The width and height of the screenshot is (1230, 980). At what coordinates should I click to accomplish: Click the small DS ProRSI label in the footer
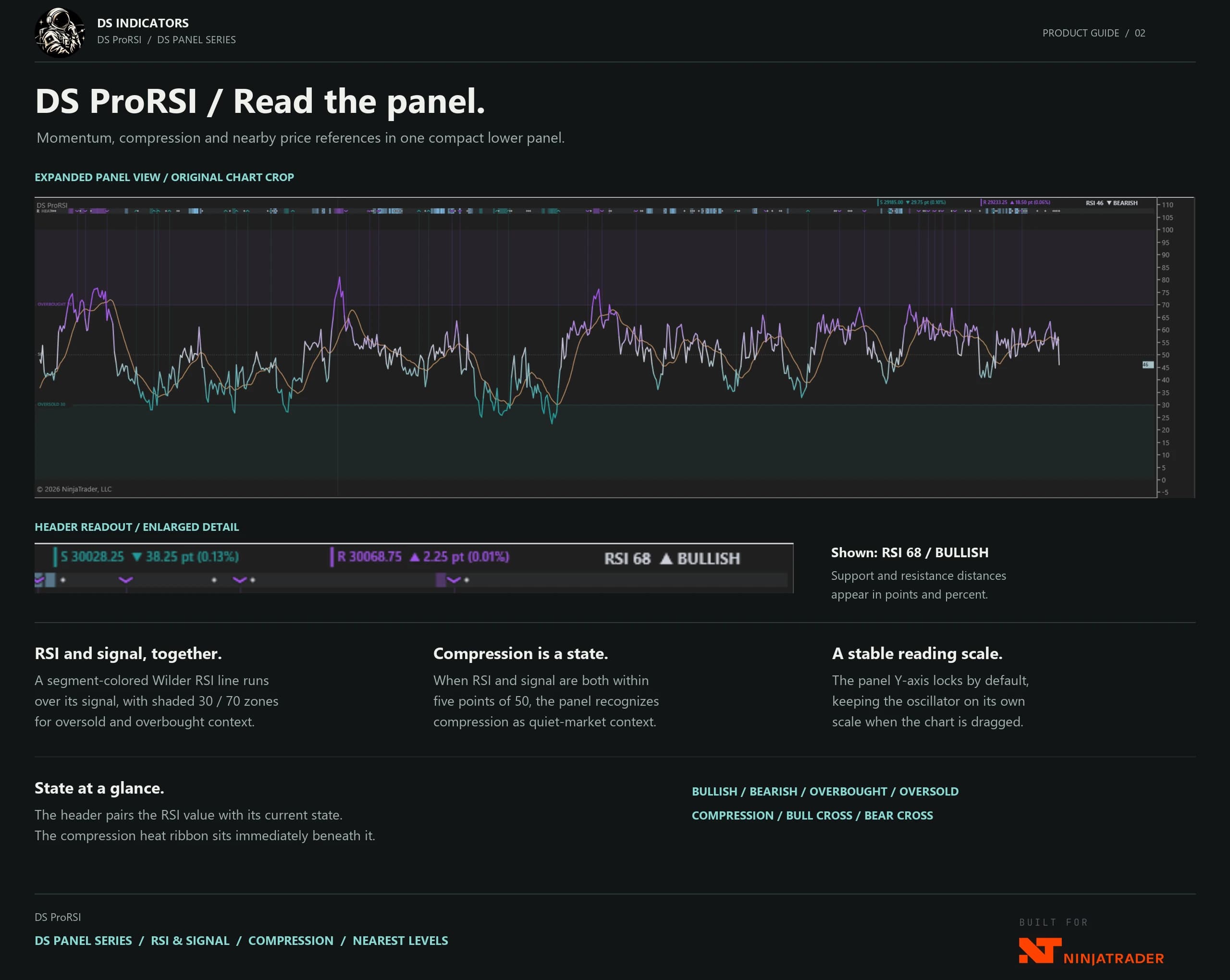[x=58, y=917]
